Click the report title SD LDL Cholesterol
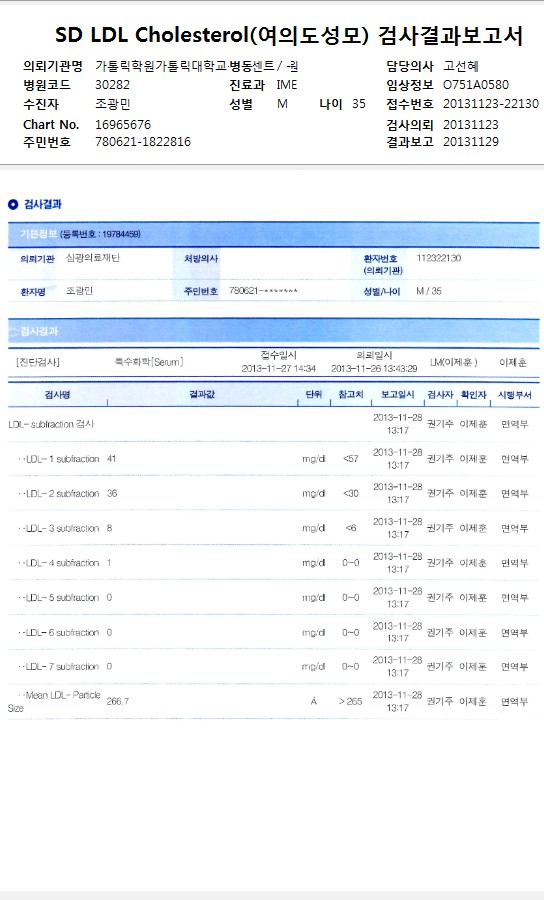 point(151,36)
